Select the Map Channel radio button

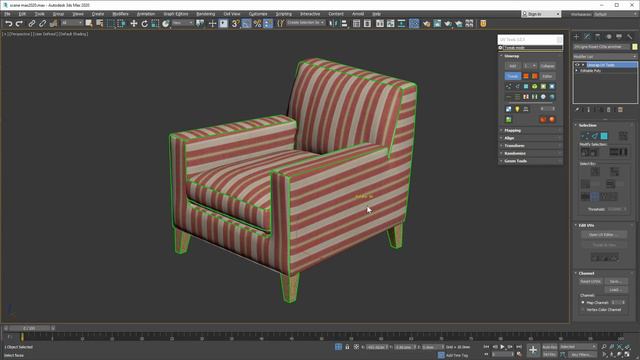(x=583, y=302)
